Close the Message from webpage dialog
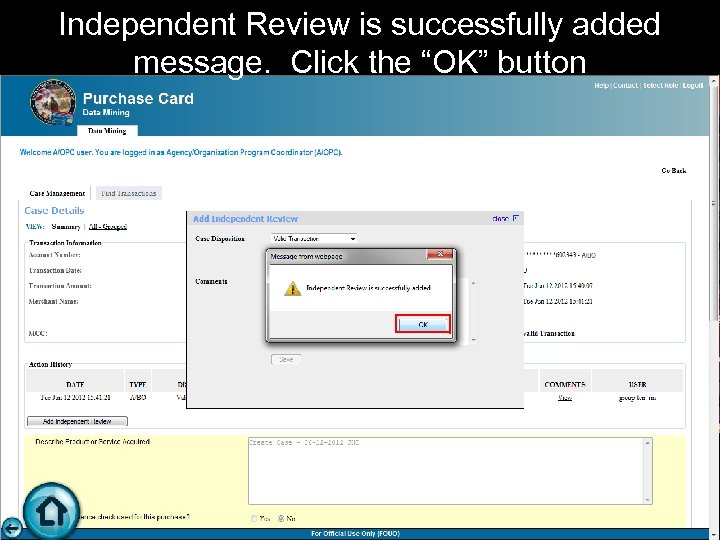Viewport: 720px width, 540px height. coord(439,254)
